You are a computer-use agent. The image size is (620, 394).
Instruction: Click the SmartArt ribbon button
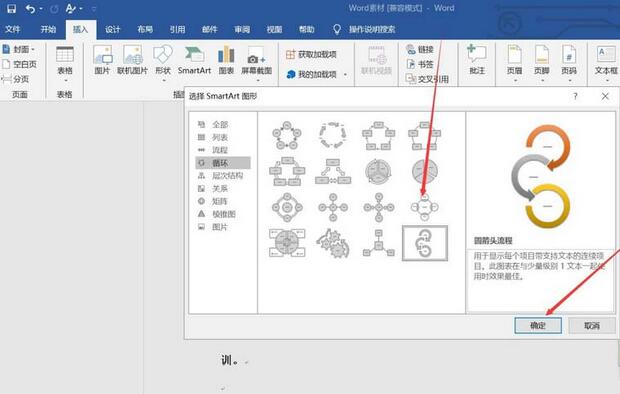point(194,60)
